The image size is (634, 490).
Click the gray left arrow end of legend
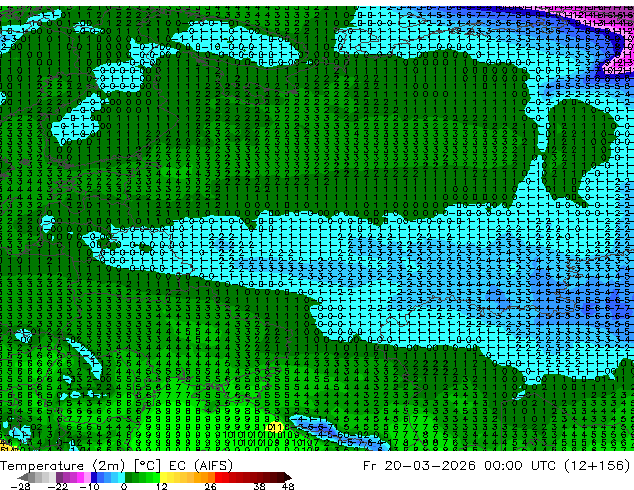point(22,477)
